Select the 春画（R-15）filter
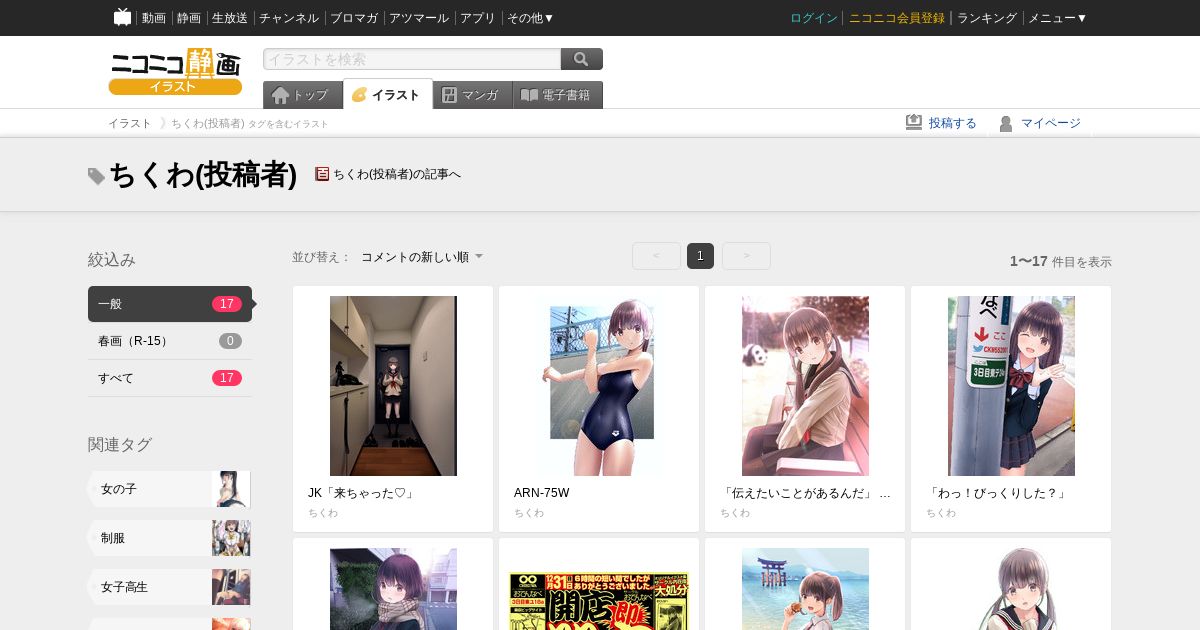The width and height of the screenshot is (1200, 630). point(170,341)
